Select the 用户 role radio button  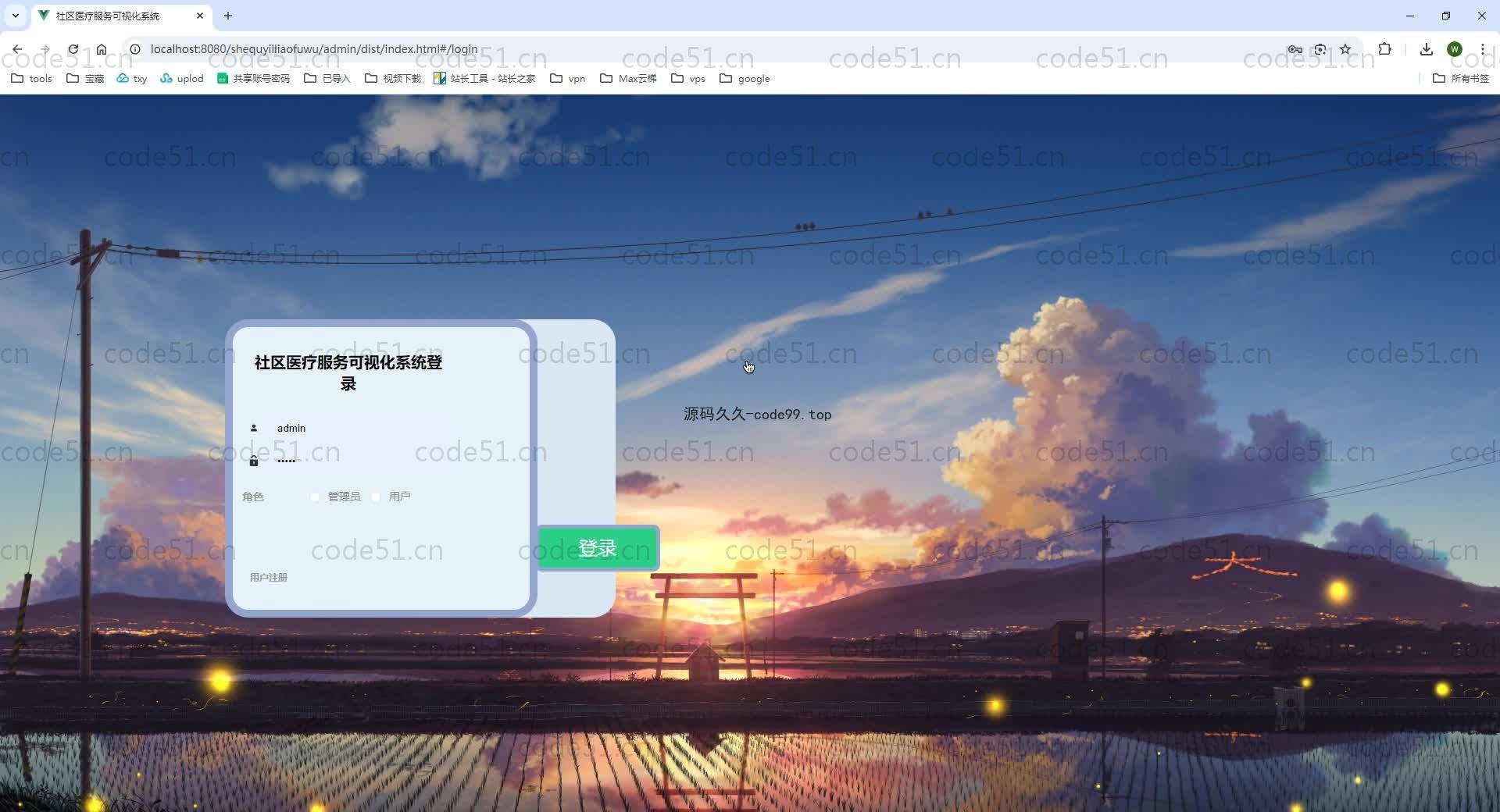tap(376, 497)
